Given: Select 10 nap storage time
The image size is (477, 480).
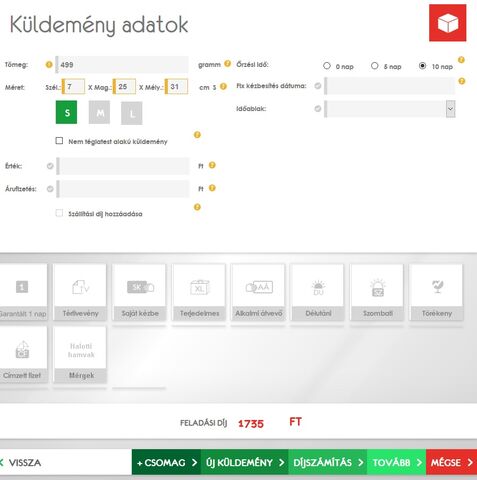Looking at the screenshot, I should tap(422, 66).
